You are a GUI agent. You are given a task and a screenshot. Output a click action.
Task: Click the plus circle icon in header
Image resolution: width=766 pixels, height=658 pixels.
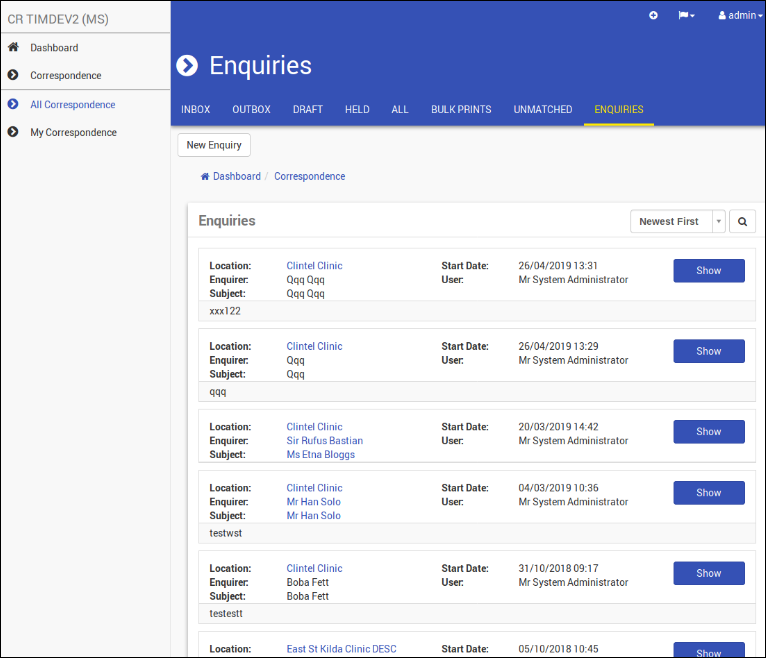pyautogui.click(x=653, y=16)
